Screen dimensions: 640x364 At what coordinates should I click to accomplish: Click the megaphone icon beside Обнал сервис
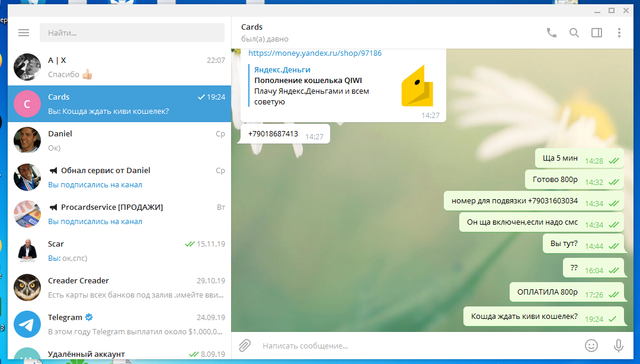[x=53, y=171]
